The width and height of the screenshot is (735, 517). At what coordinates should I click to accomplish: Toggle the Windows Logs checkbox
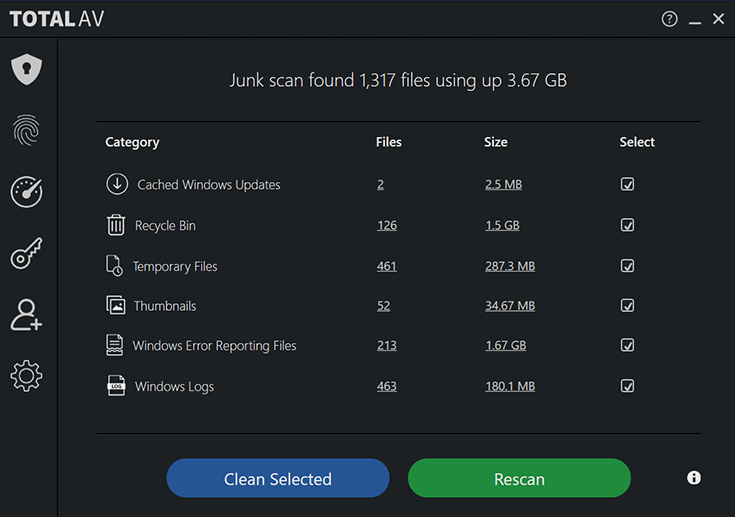tap(627, 386)
